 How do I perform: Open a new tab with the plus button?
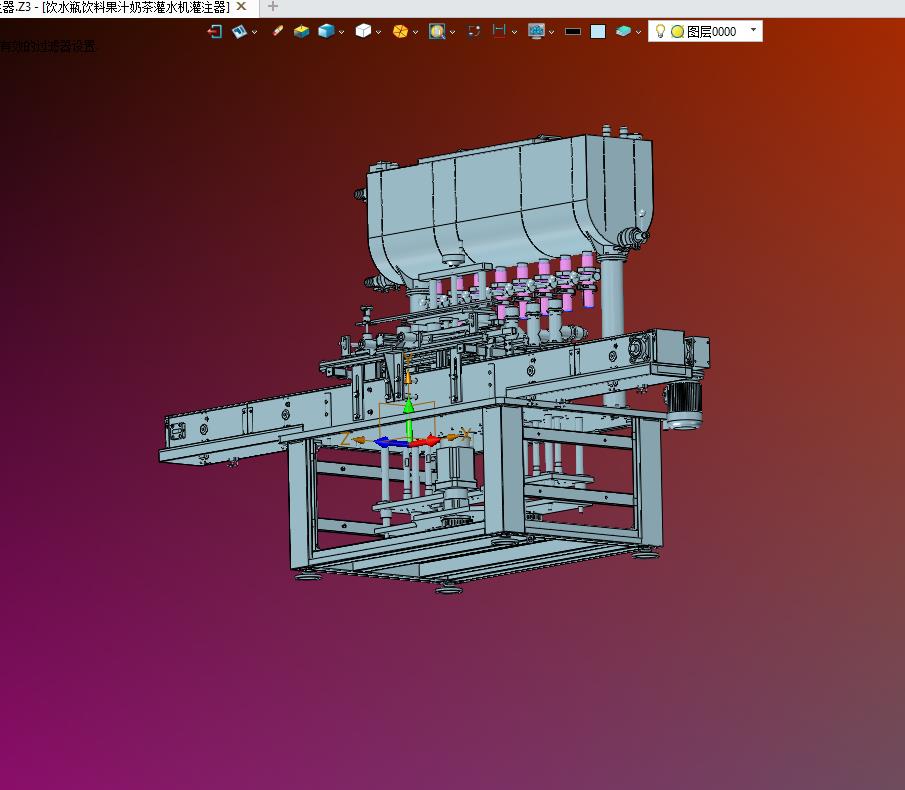coord(273,7)
